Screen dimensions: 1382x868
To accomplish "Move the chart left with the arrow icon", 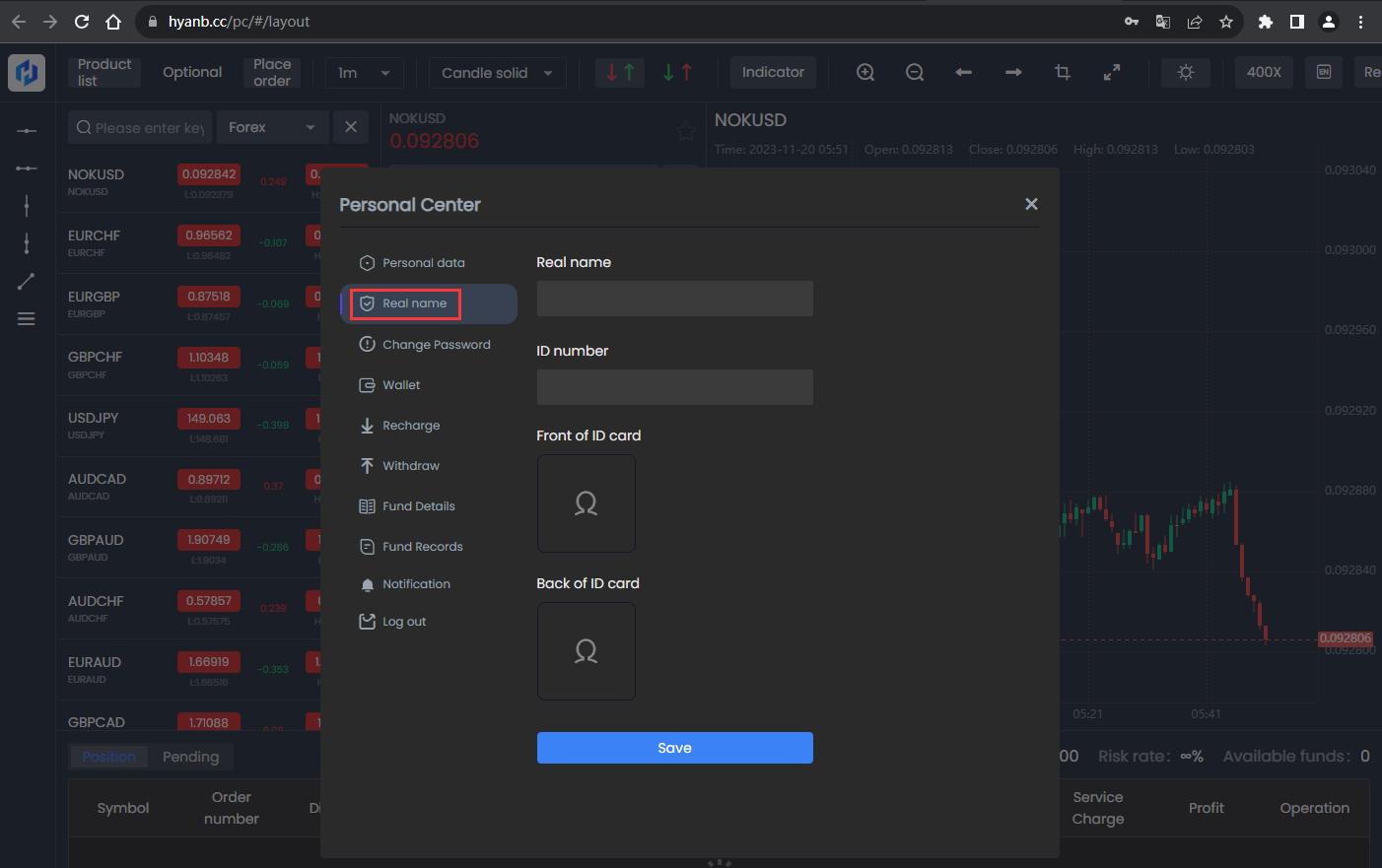I will 964,72.
